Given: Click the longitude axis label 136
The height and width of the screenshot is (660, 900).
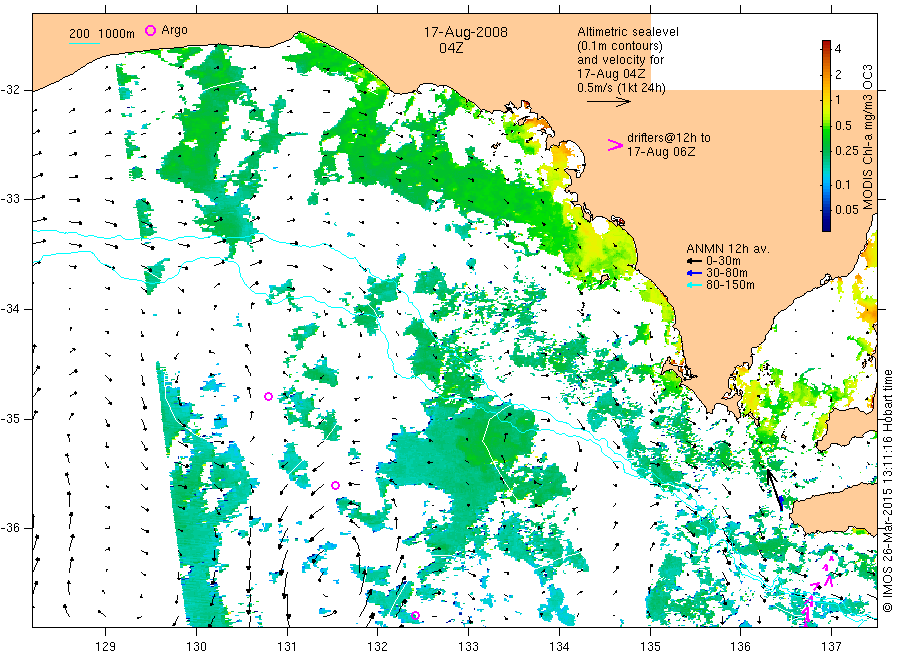Looking at the screenshot, I should pyautogui.click(x=741, y=647).
